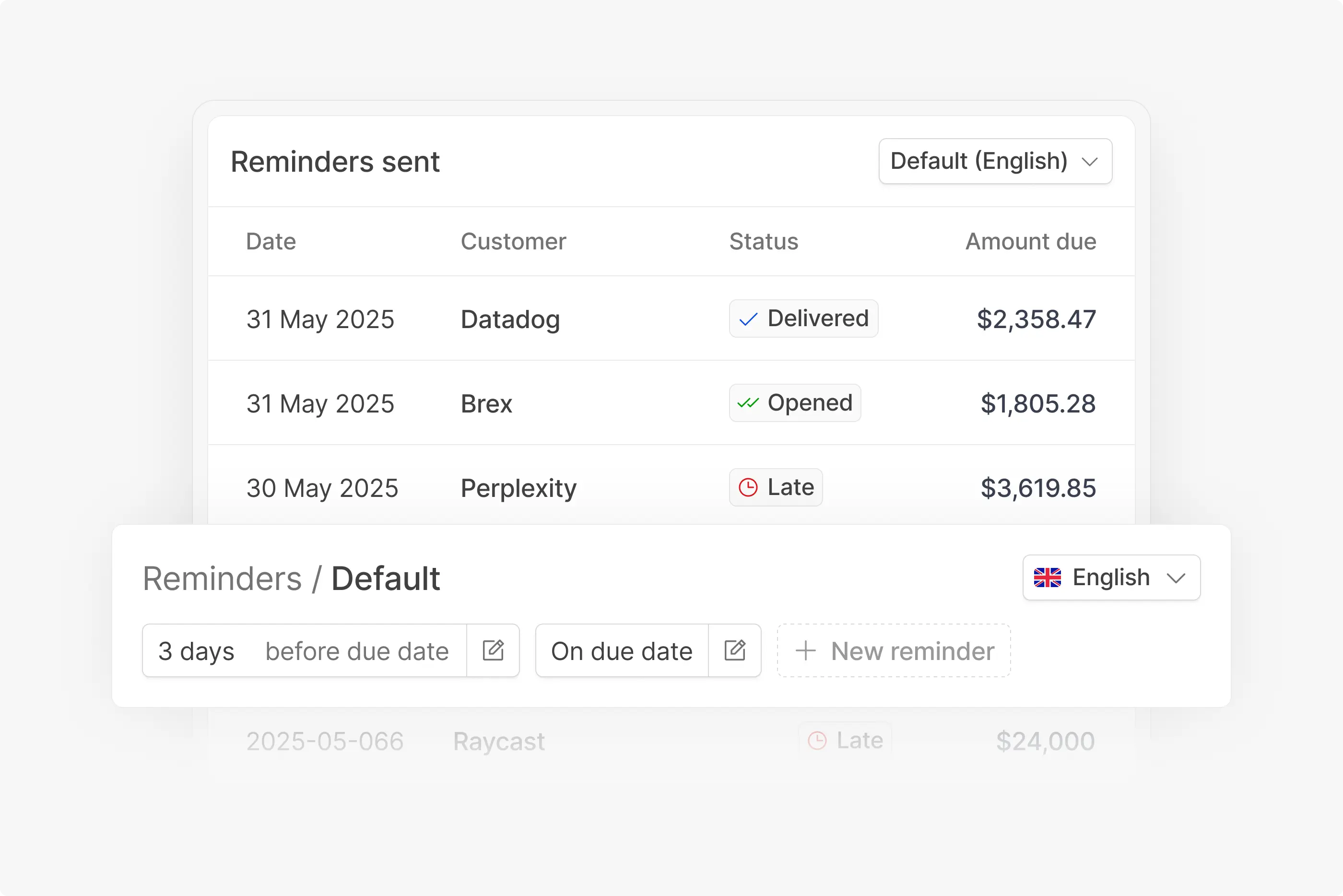
Task: Open the Brex reminder row
Action: pyautogui.click(x=671, y=403)
